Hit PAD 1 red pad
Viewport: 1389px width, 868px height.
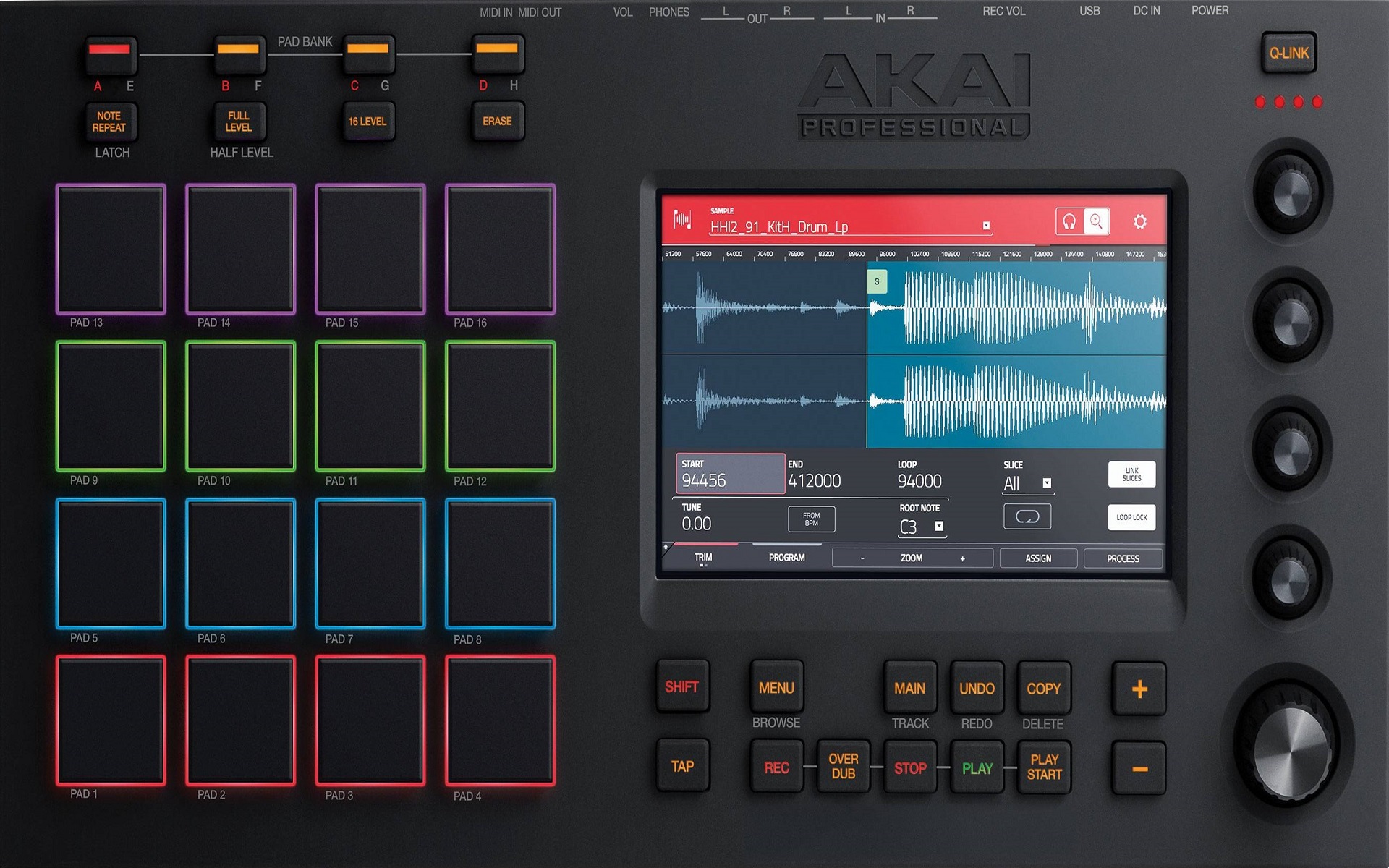coord(111,720)
